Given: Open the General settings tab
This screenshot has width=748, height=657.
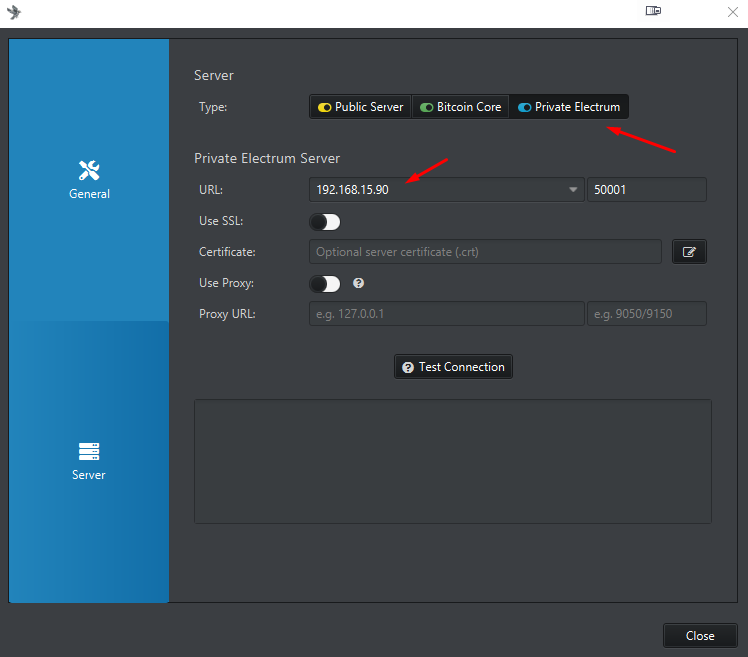Looking at the screenshot, I should pos(89,180).
